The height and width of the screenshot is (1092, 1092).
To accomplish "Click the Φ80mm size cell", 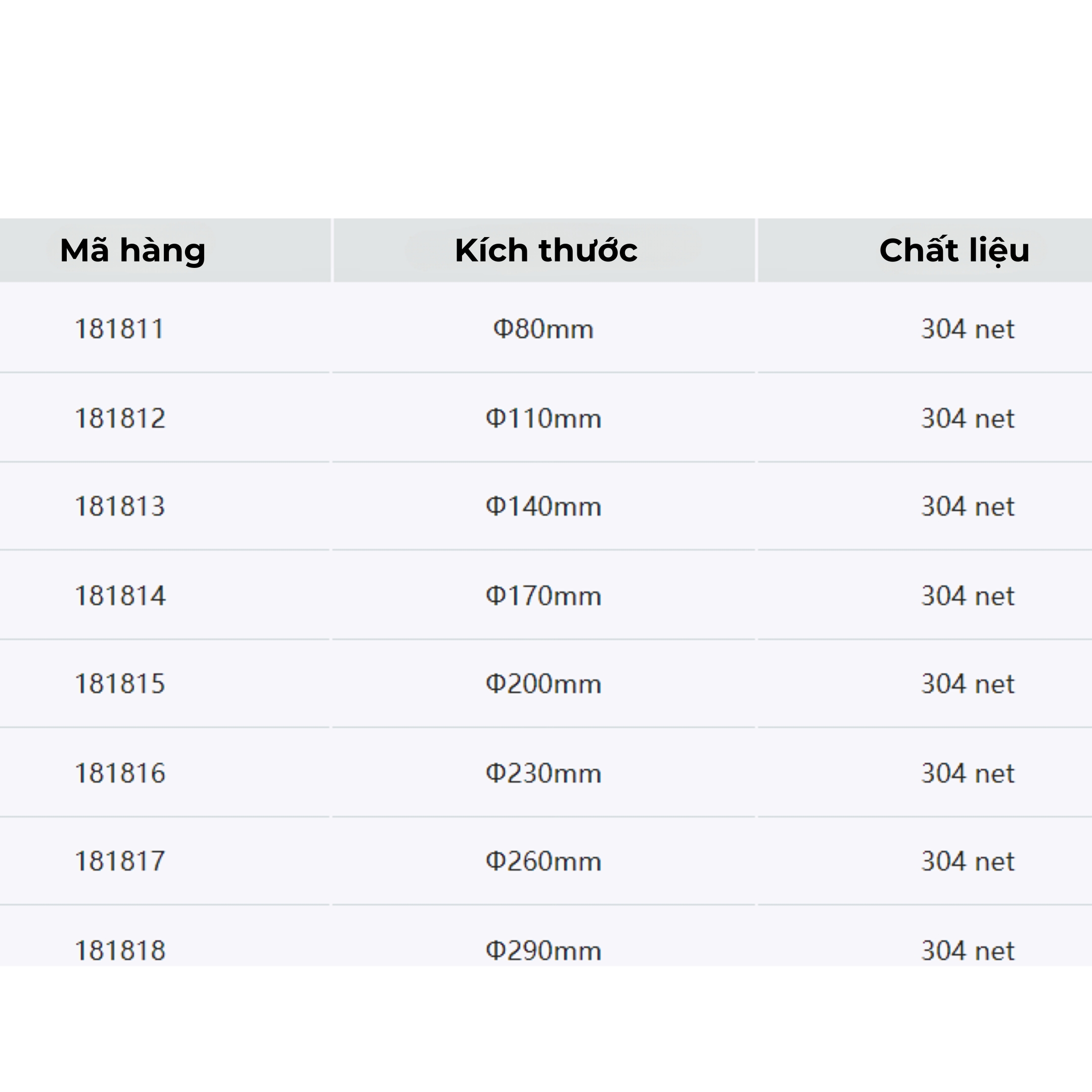I will click(543, 329).
